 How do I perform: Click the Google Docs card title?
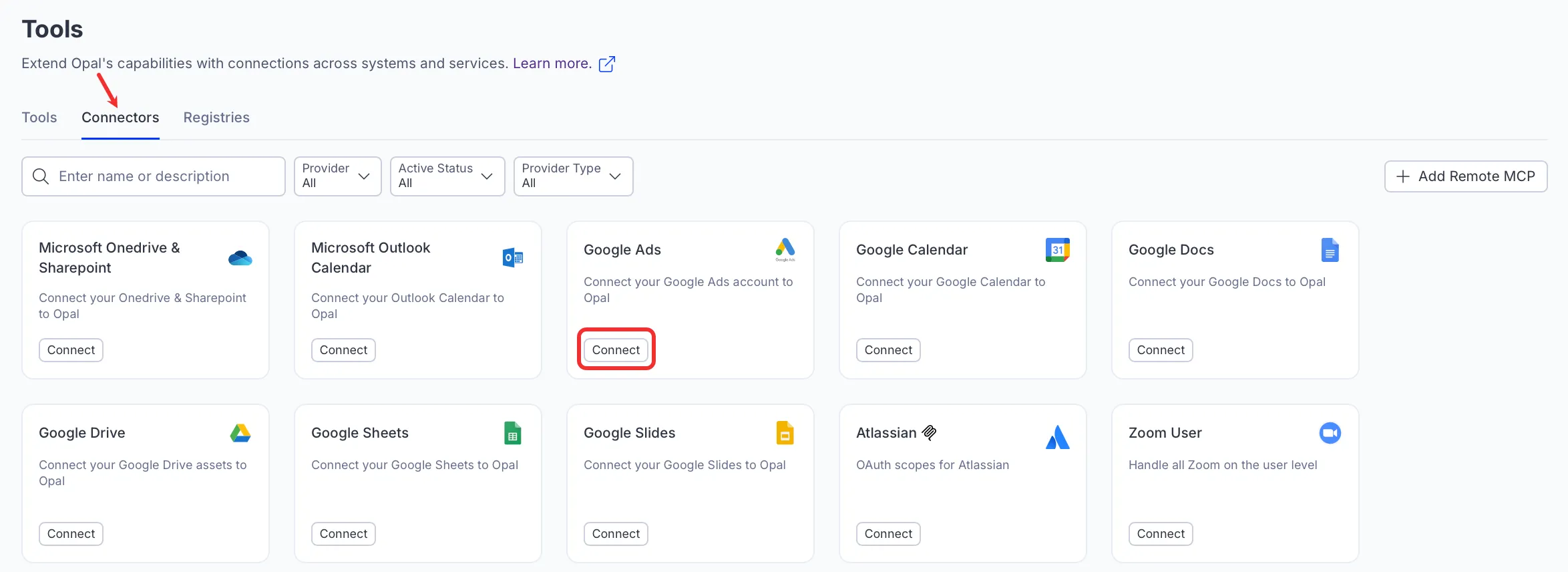coord(1171,250)
